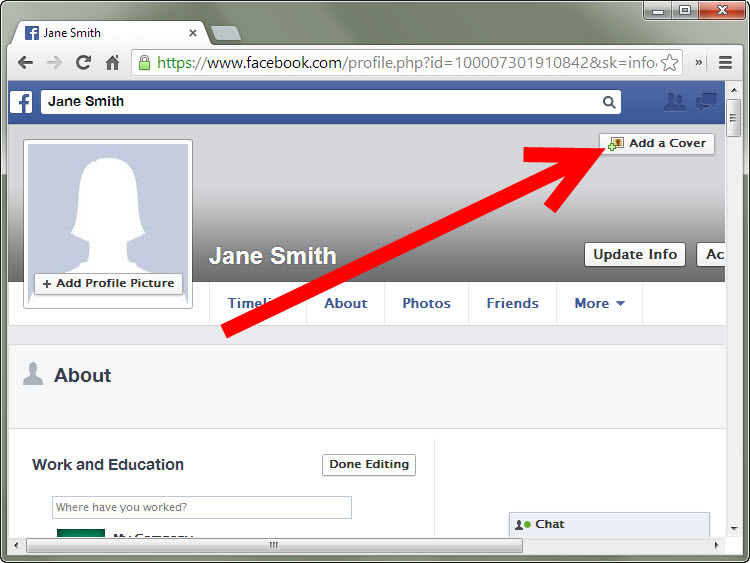Viewport: 750px width, 563px height.
Task: Open the Chat bar
Action: click(x=609, y=525)
